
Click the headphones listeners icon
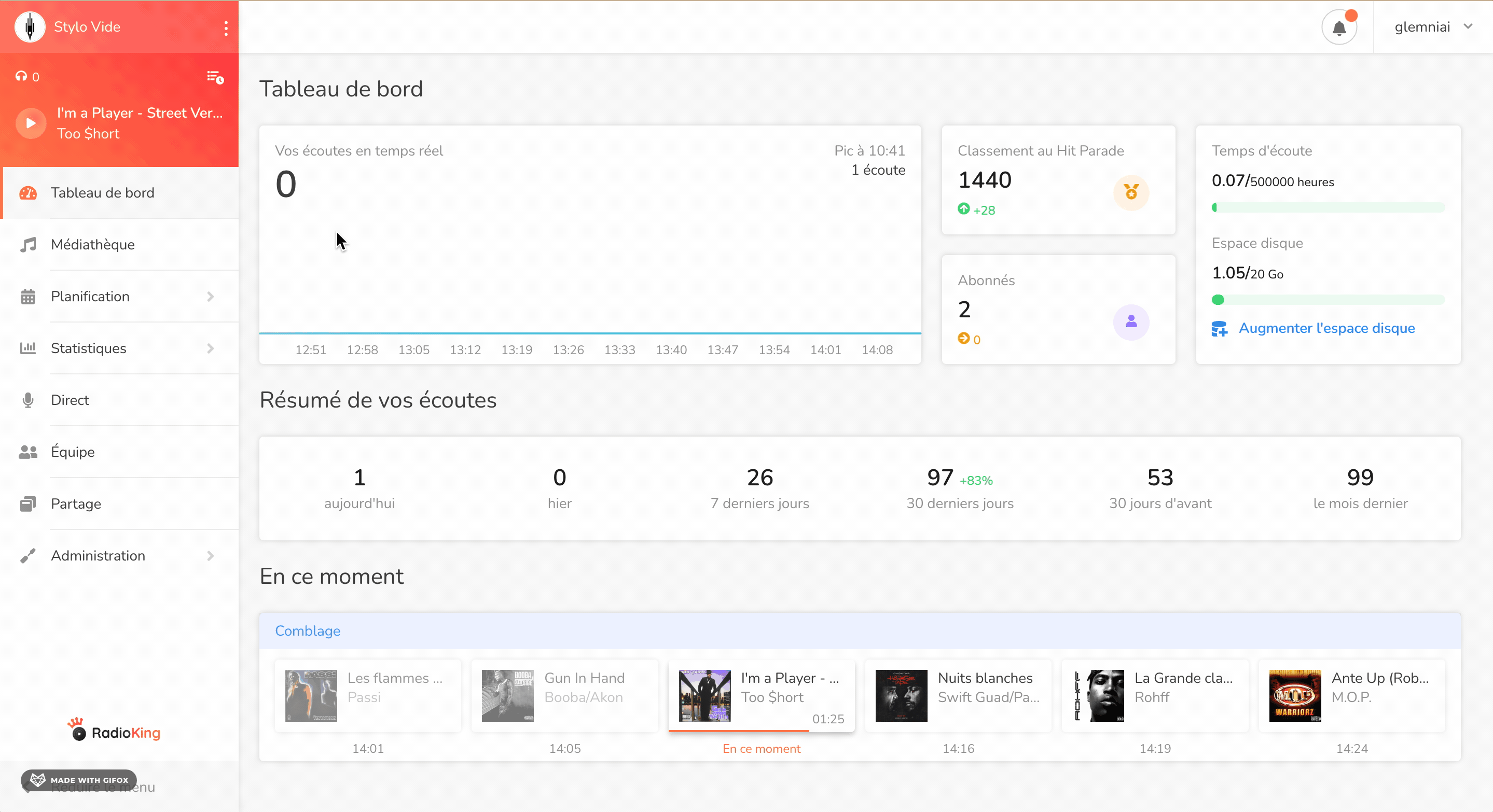point(21,76)
